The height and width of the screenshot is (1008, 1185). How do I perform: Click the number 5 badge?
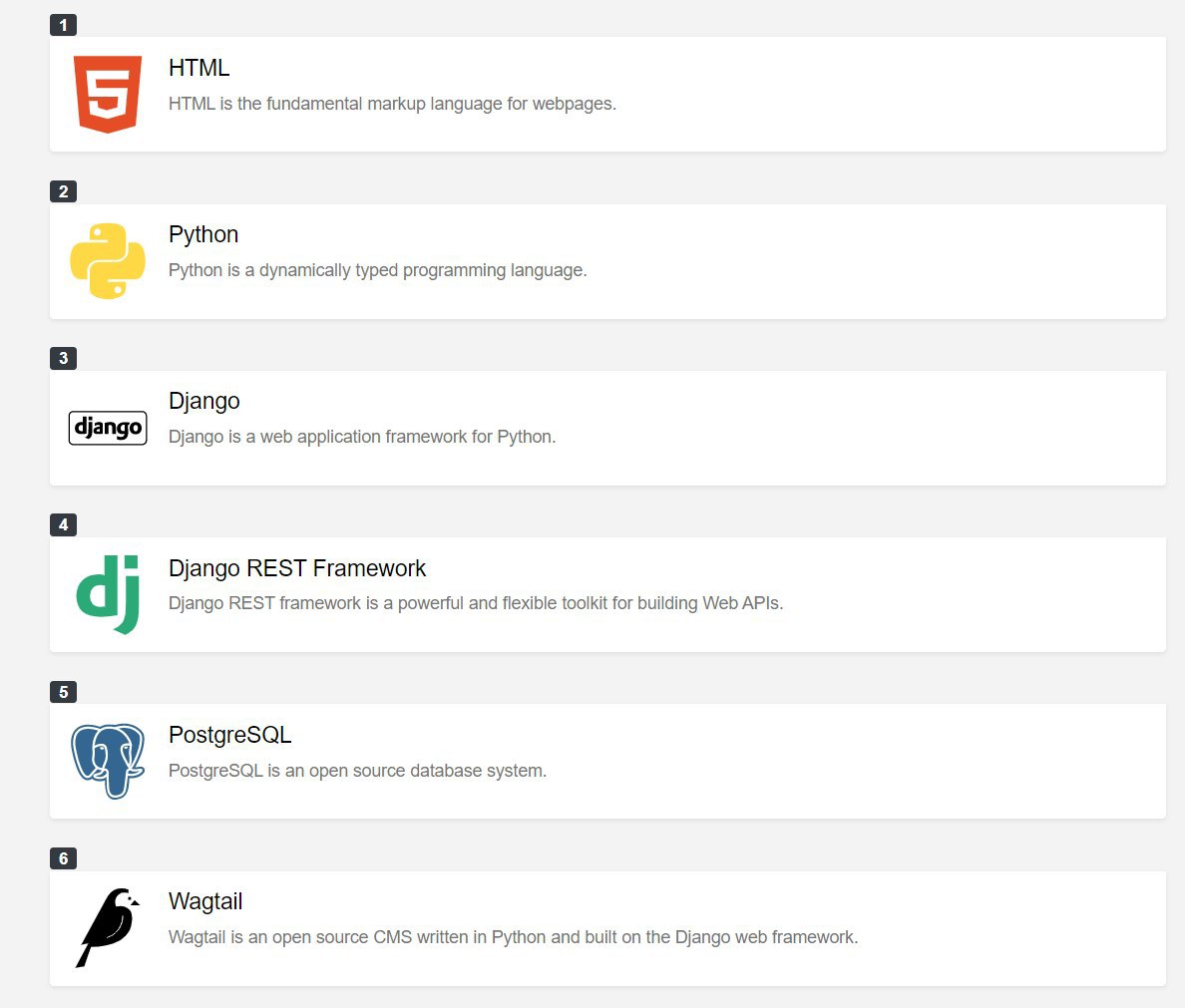[x=64, y=692]
